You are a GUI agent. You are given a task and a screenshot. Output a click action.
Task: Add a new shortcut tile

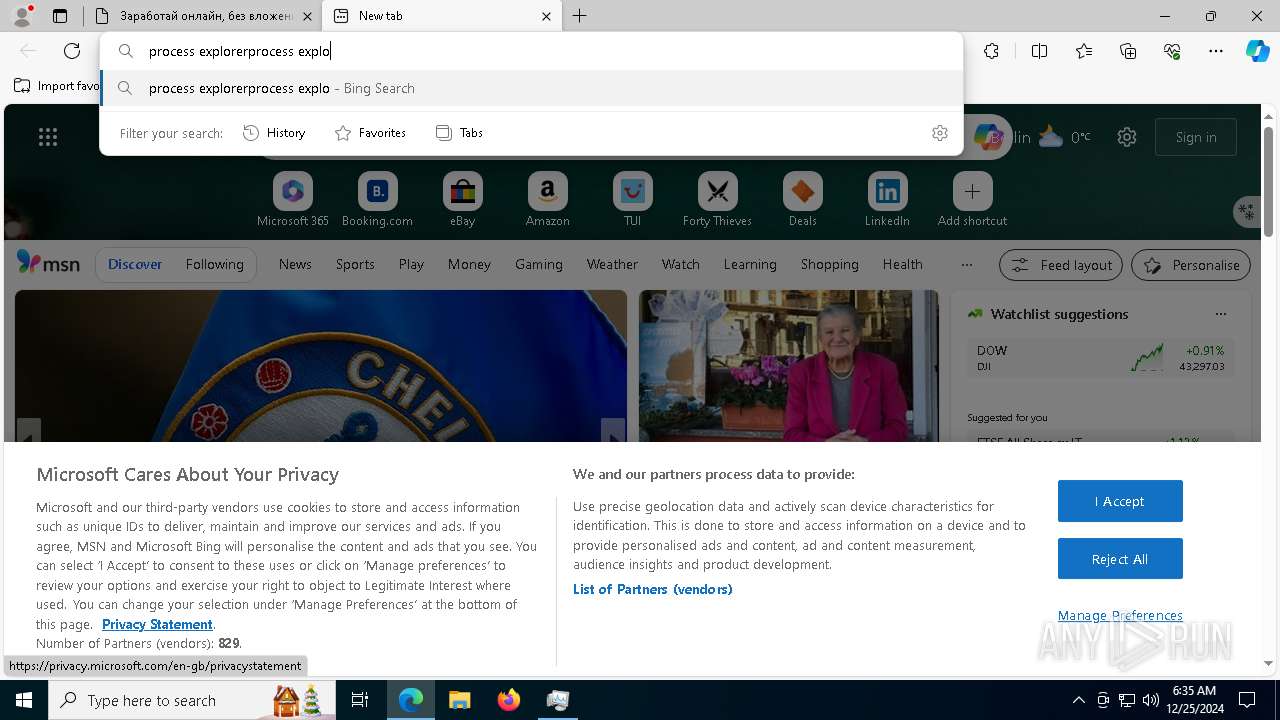[972, 199]
